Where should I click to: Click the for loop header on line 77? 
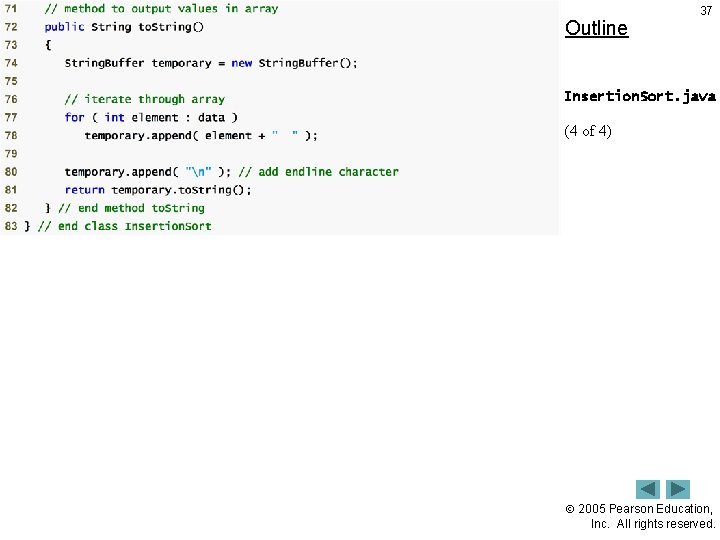(x=151, y=118)
